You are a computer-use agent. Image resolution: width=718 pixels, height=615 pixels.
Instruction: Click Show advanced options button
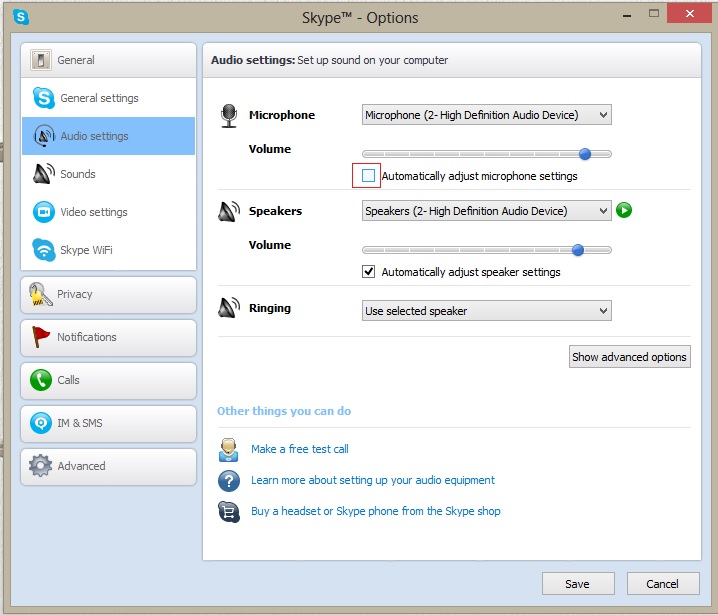click(630, 356)
